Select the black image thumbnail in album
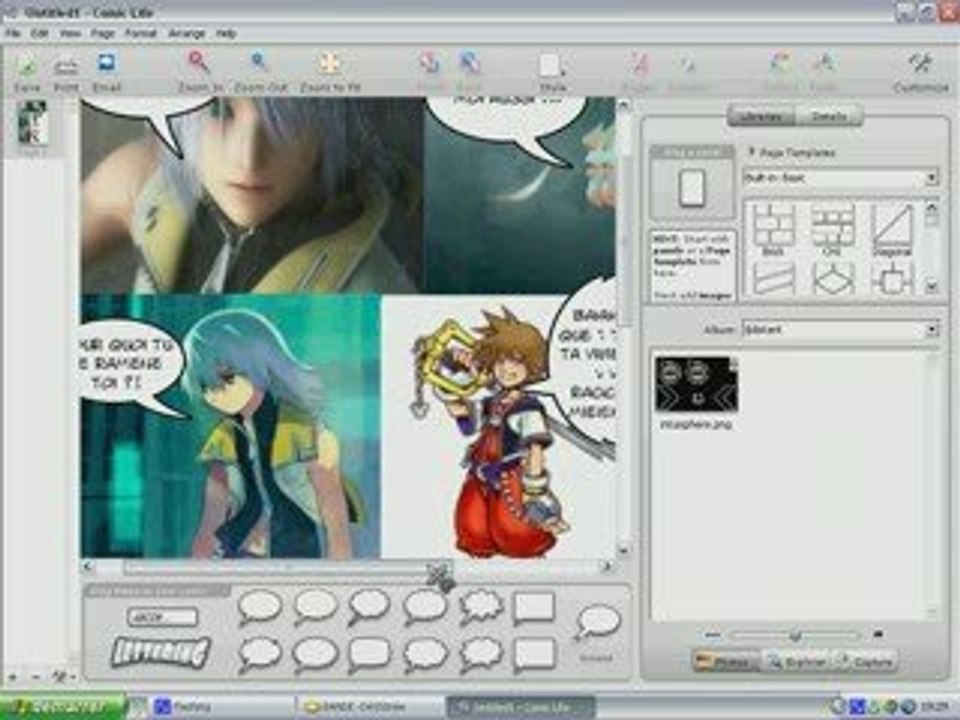 coord(696,384)
